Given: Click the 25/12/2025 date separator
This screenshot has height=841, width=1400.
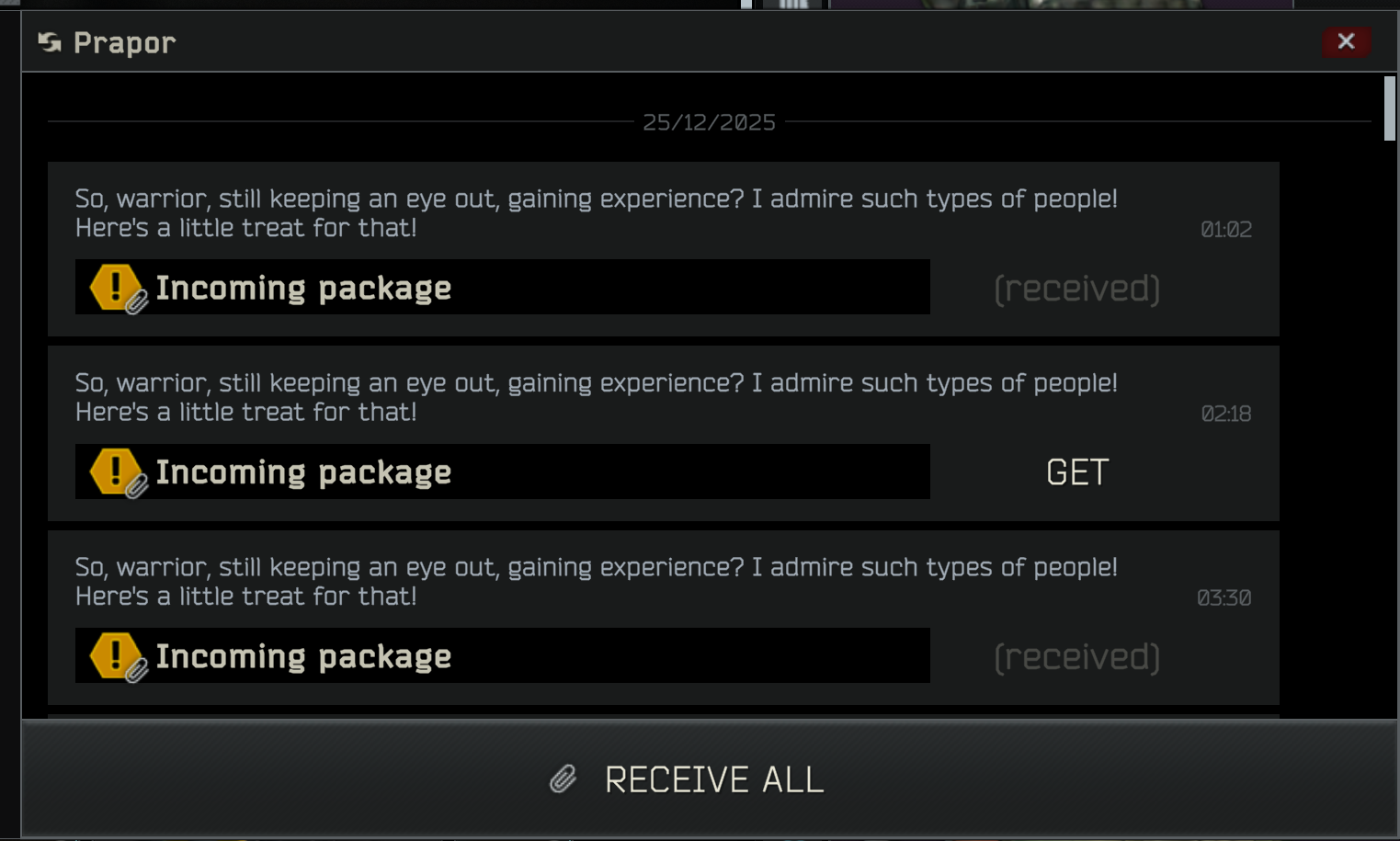Looking at the screenshot, I should pos(709,122).
